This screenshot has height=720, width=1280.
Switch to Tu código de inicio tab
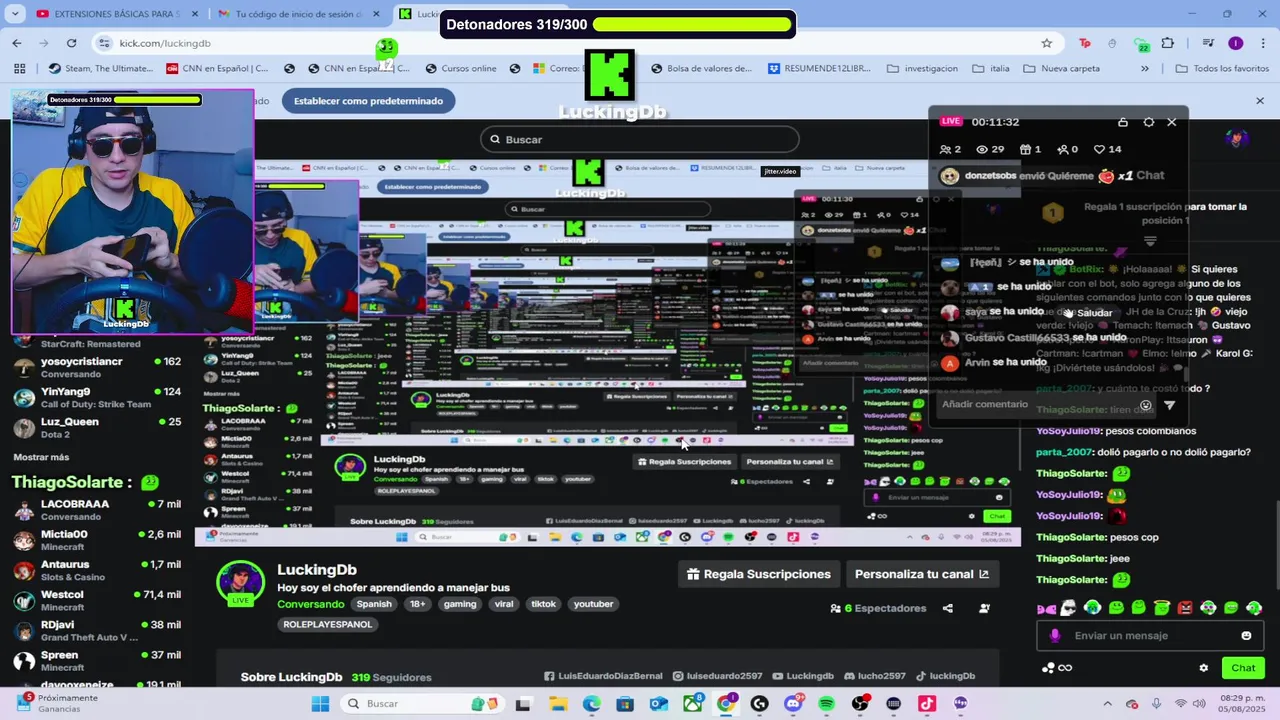pyautogui.click(x=298, y=14)
